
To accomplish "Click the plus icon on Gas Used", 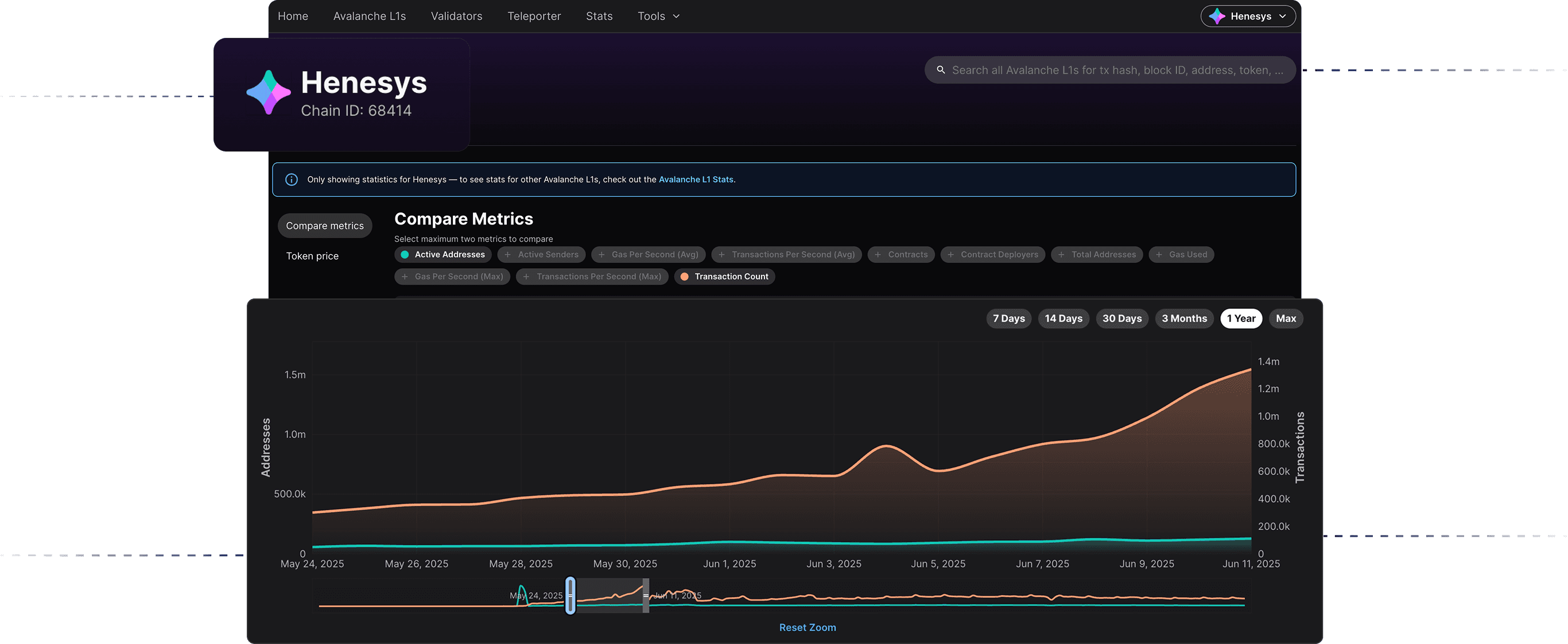I will [1159, 254].
